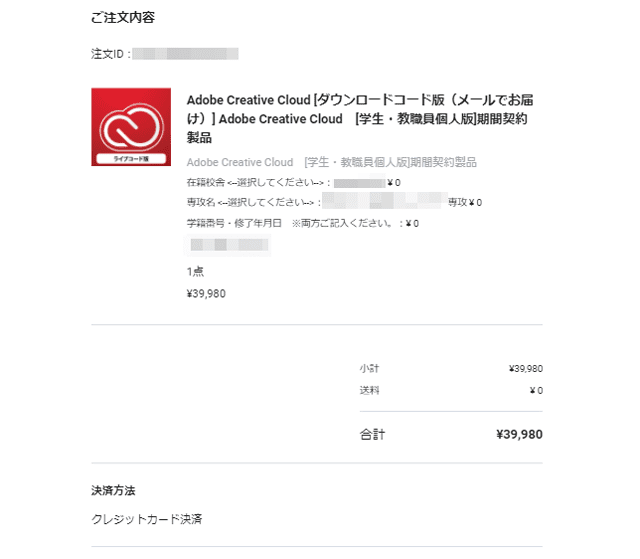Click the 1点 quantity text

pyautogui.click(x=195, y=272)
